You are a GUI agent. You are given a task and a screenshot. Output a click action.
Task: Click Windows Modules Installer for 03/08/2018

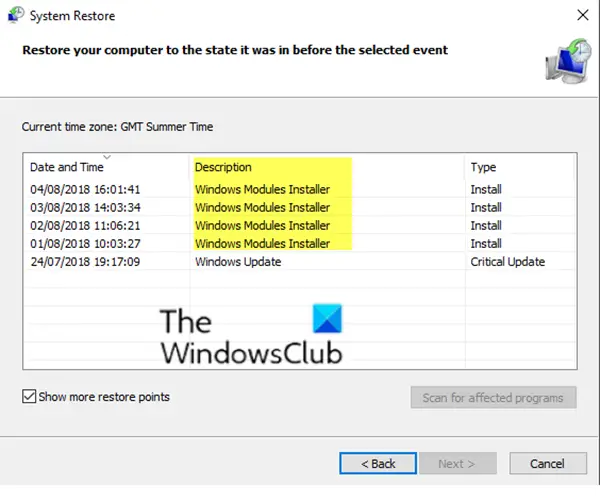pos(262,207)
